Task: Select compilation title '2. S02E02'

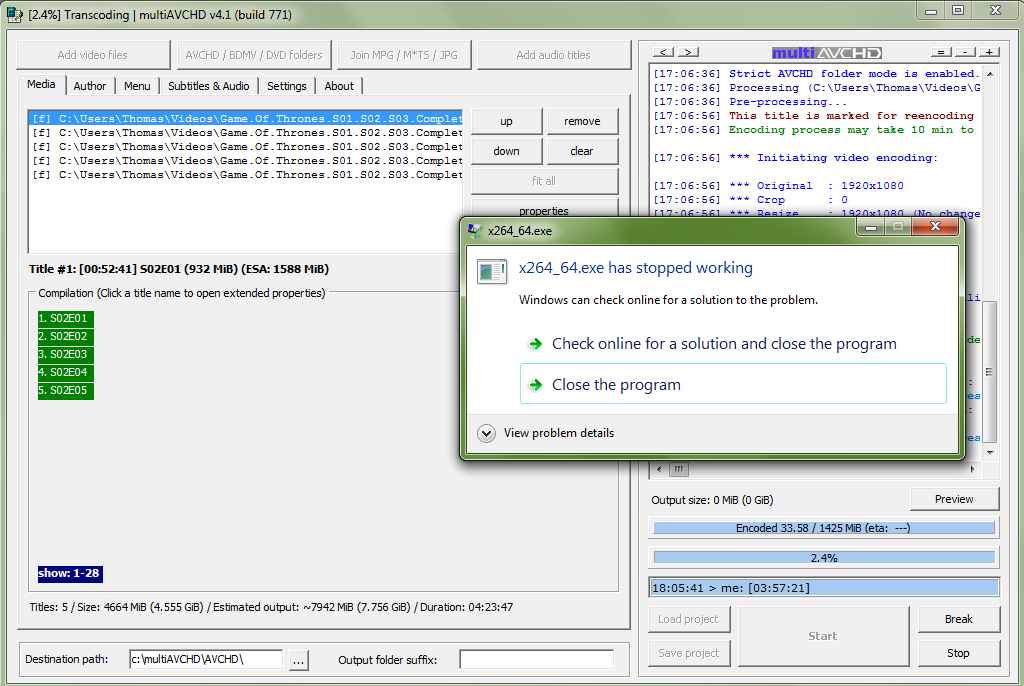Action: [66, 336]
